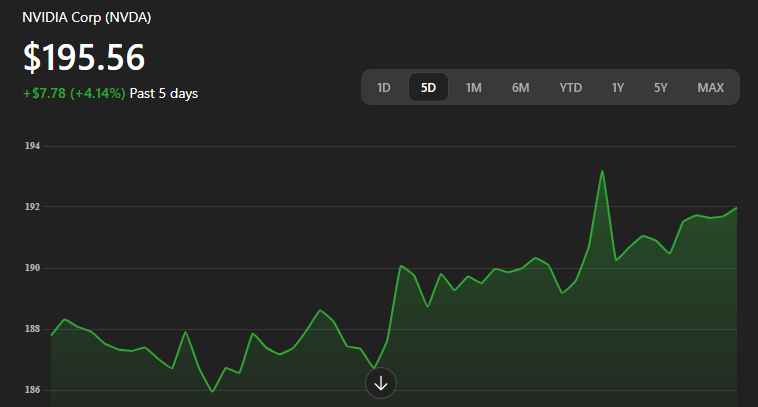Image resolution: width=758 pixels, height=407 pixels.
Task: Show year-to-date YTD chart
Action: [570, 87]
